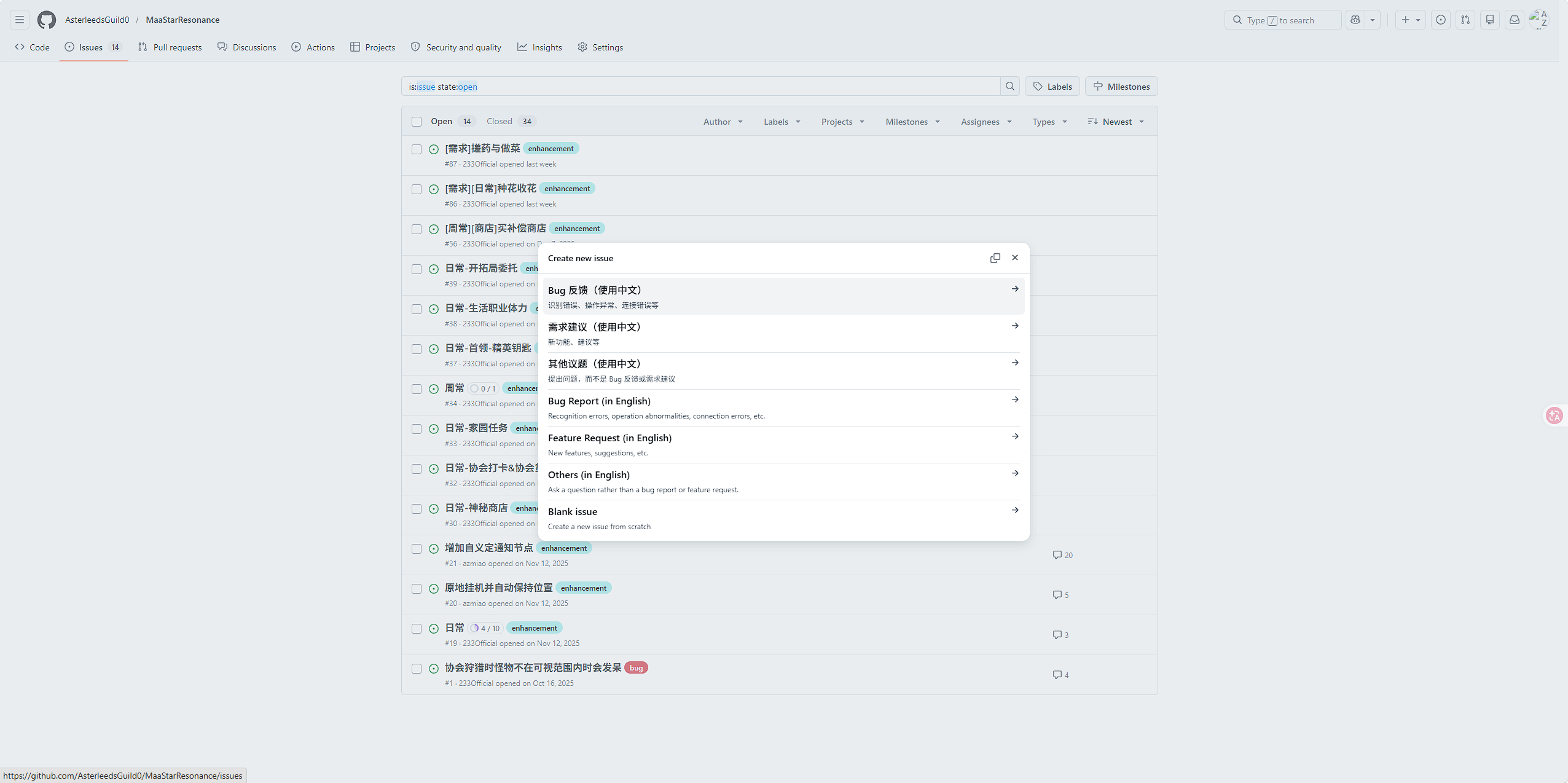Viewport: 1568px width, 783px height.
Task: Click the enhancement label on issue #86
Action: [x=567, y=189]
